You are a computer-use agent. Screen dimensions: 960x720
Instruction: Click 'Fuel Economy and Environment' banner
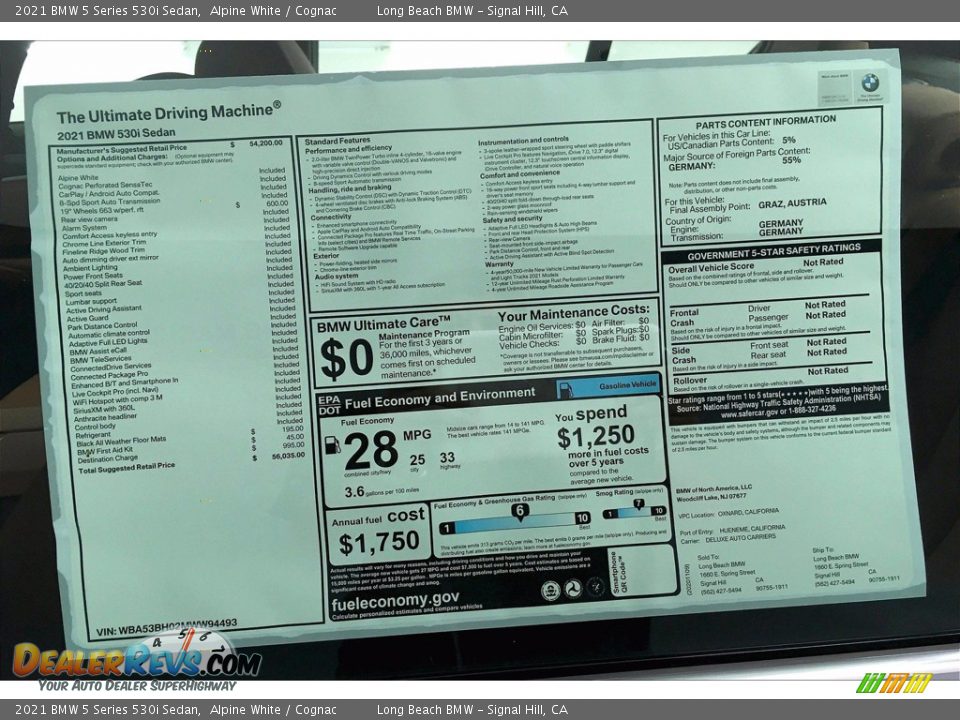coord(440,399)
